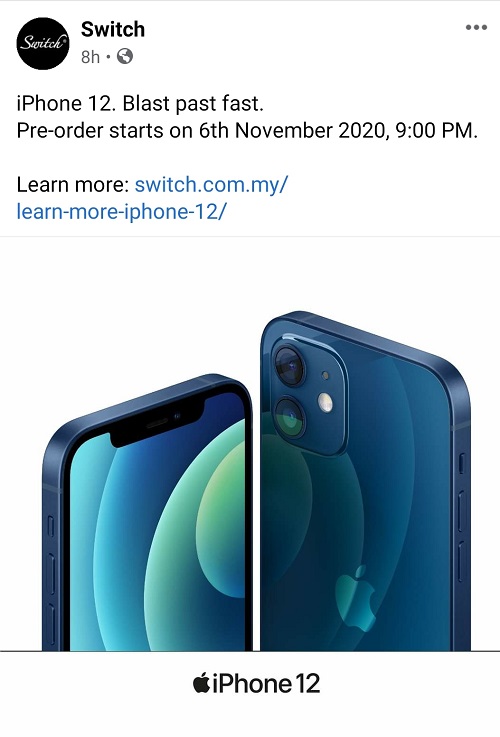Tap the Apple logo on phone back
This screenshot has height=737, width=500.
coord(356,598)
